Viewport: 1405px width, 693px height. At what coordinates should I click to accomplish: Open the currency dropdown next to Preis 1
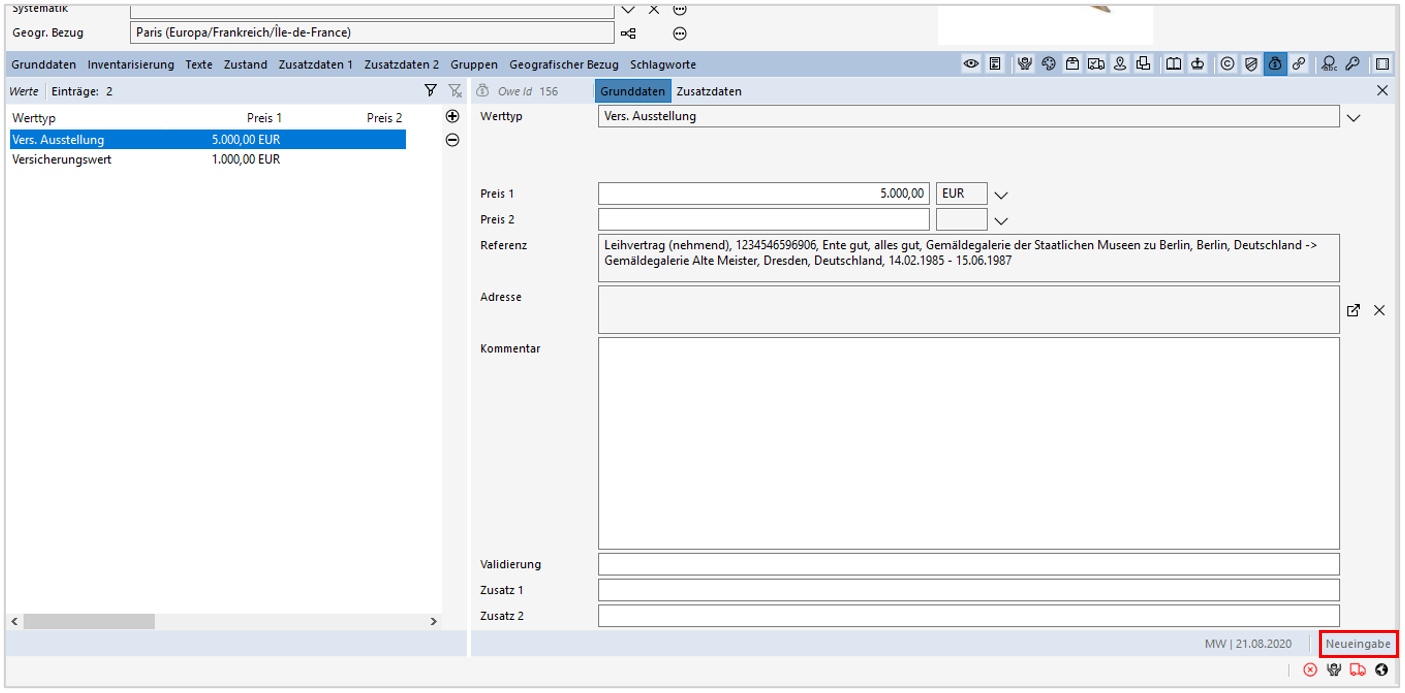(x=1000, y=193)
